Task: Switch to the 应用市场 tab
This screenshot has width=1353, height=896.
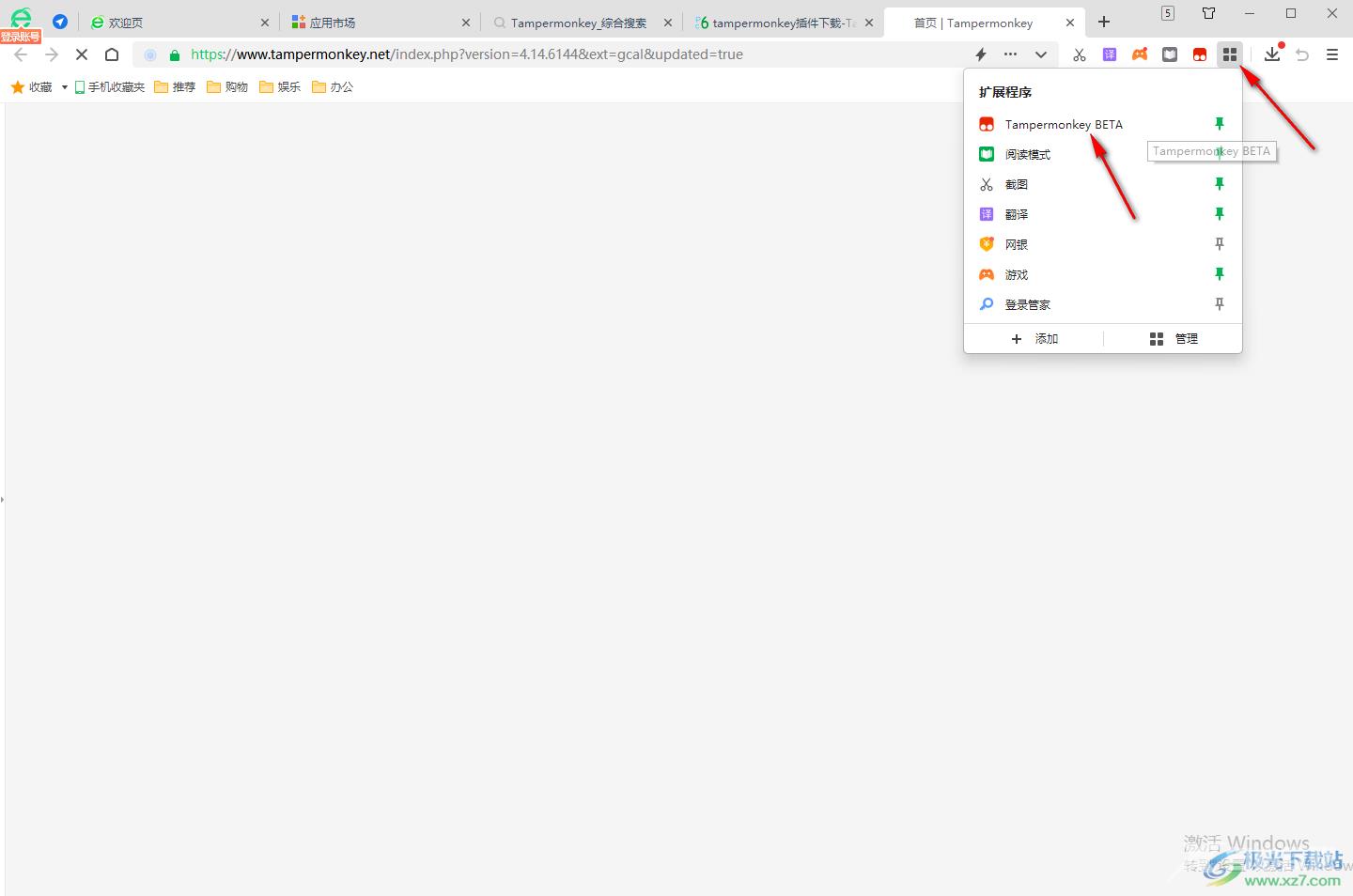Action: click(x=381, y=23)
